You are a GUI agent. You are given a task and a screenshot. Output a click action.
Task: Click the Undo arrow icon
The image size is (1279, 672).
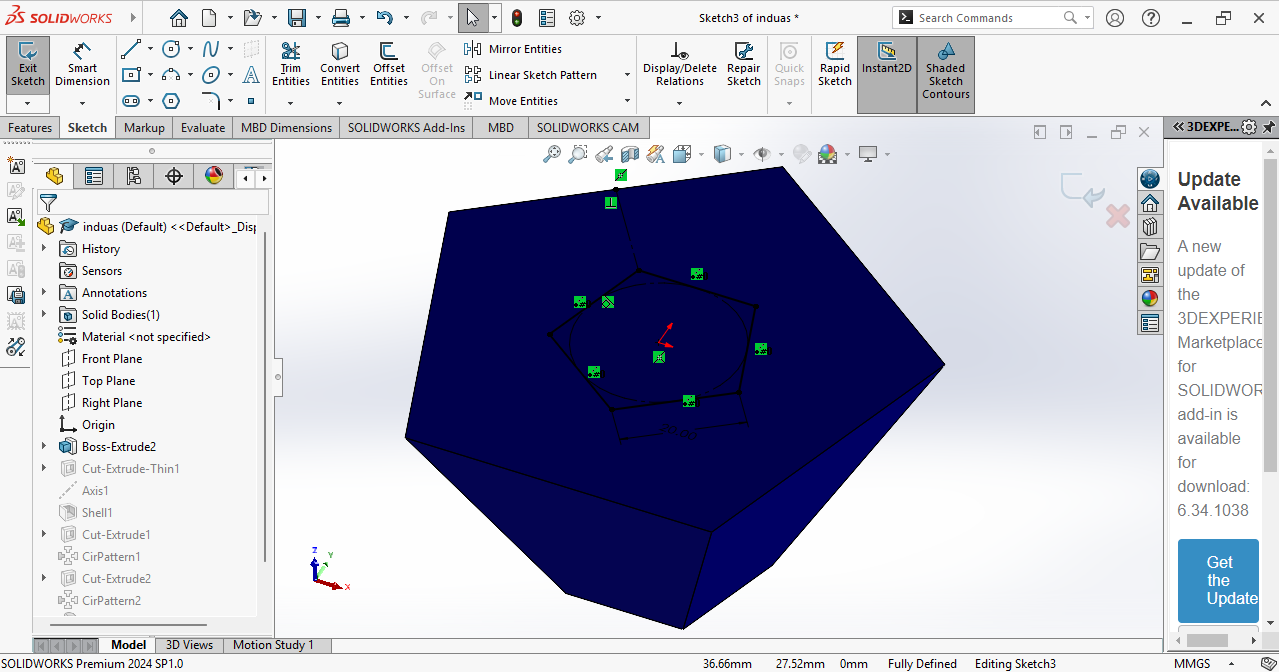[x=385, y=18]
